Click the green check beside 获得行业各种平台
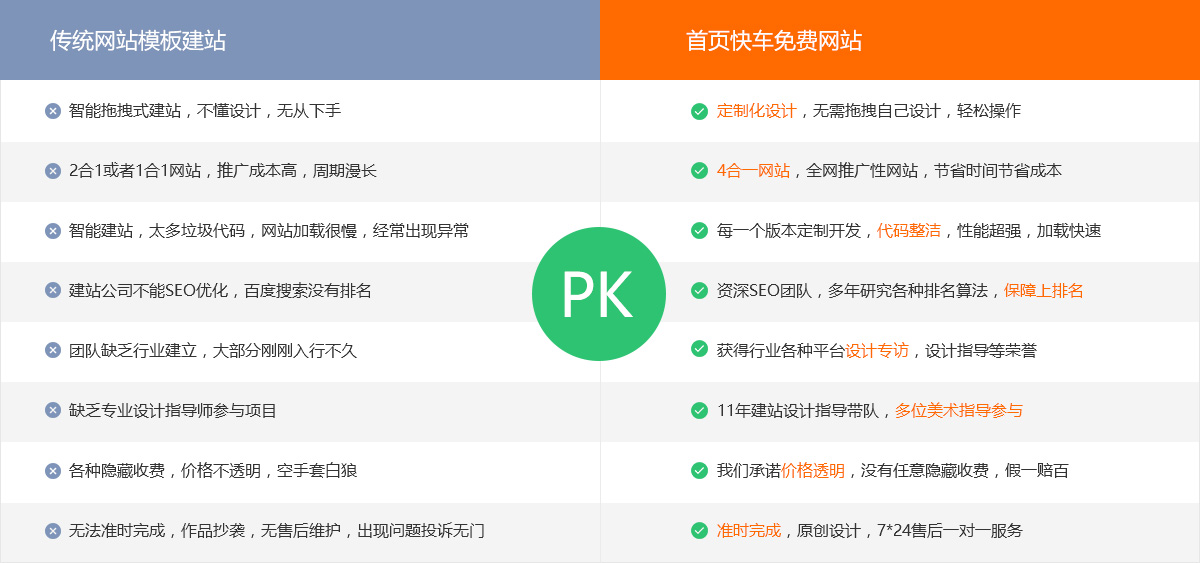Screen dimensions: 1200x563 click(699, 351)
